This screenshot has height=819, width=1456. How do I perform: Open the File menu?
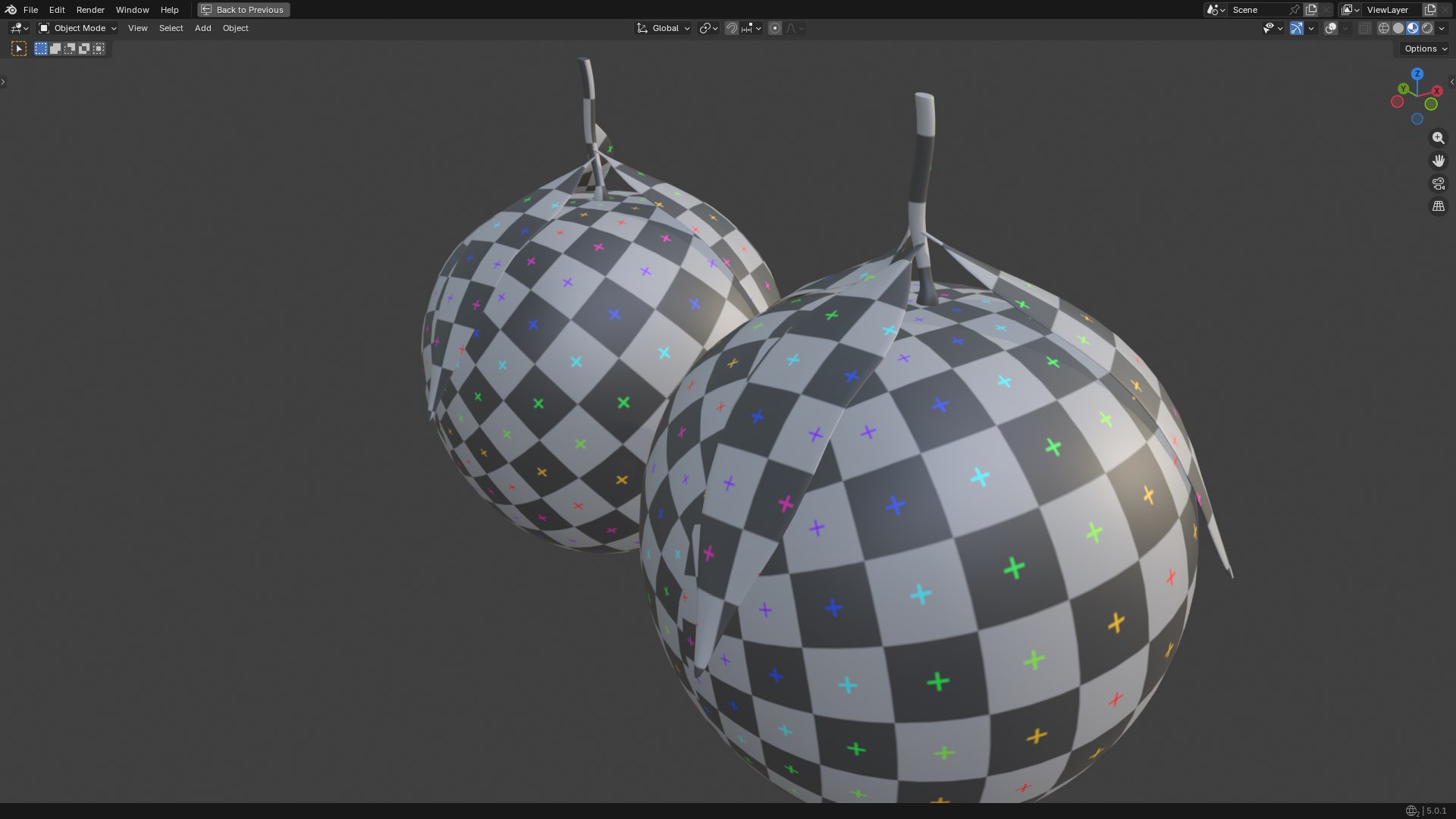tap(30, 10)
